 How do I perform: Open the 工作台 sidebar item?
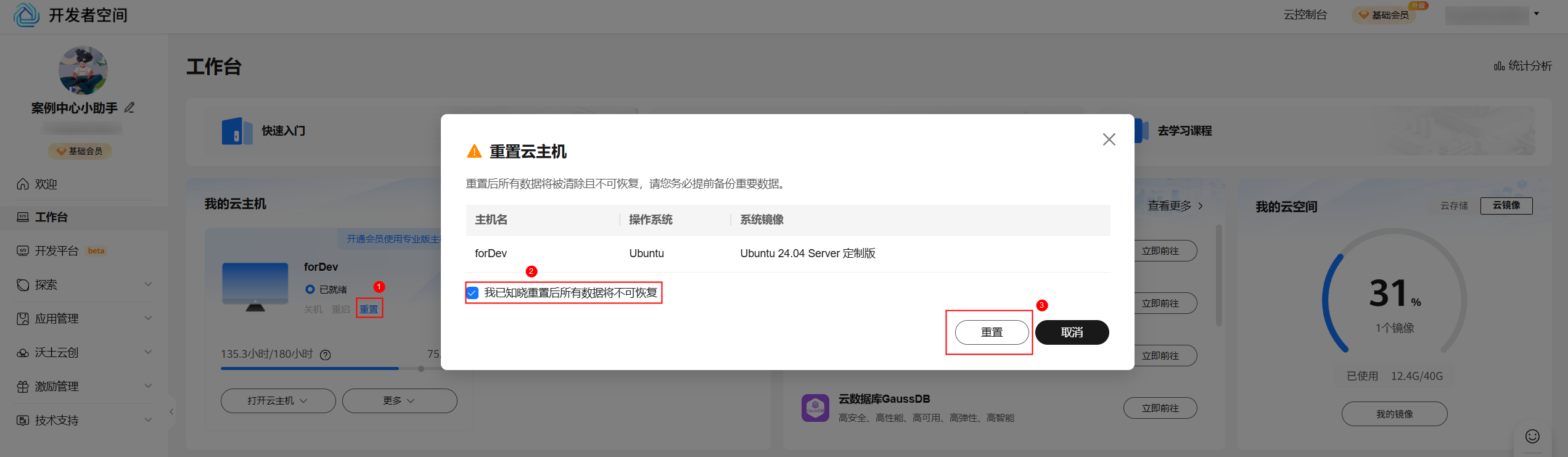pos(84,217)
